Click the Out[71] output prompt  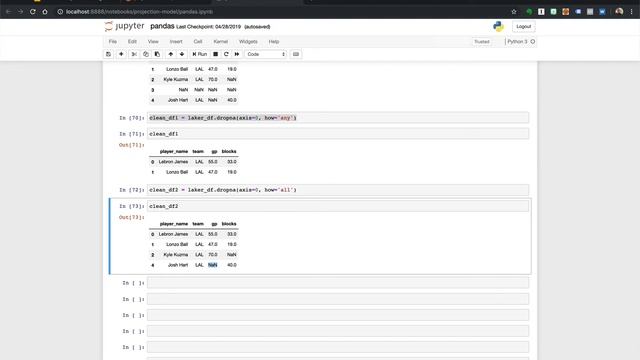click(x=131, y=145)
